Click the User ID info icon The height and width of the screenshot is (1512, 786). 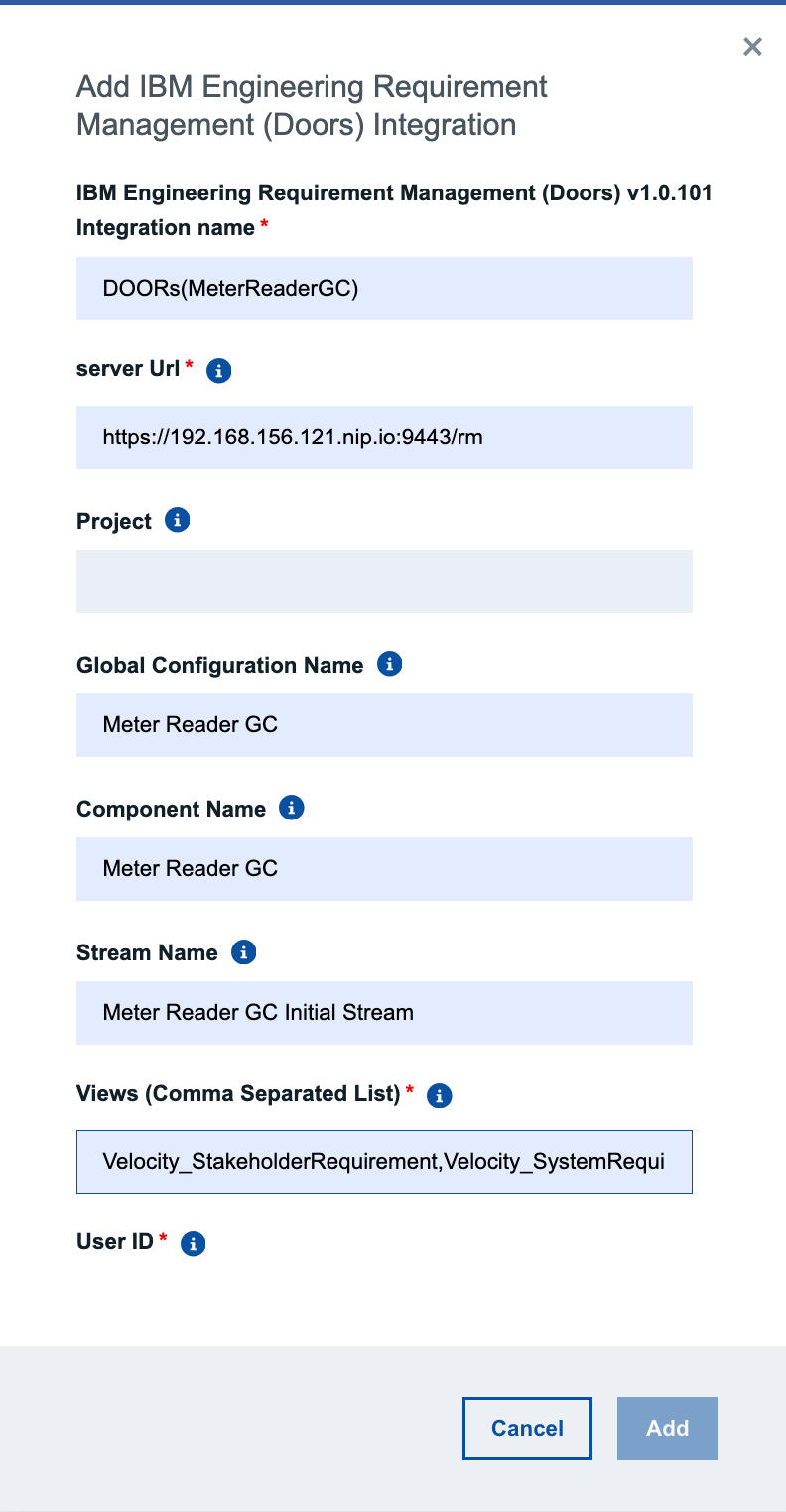194,1244
